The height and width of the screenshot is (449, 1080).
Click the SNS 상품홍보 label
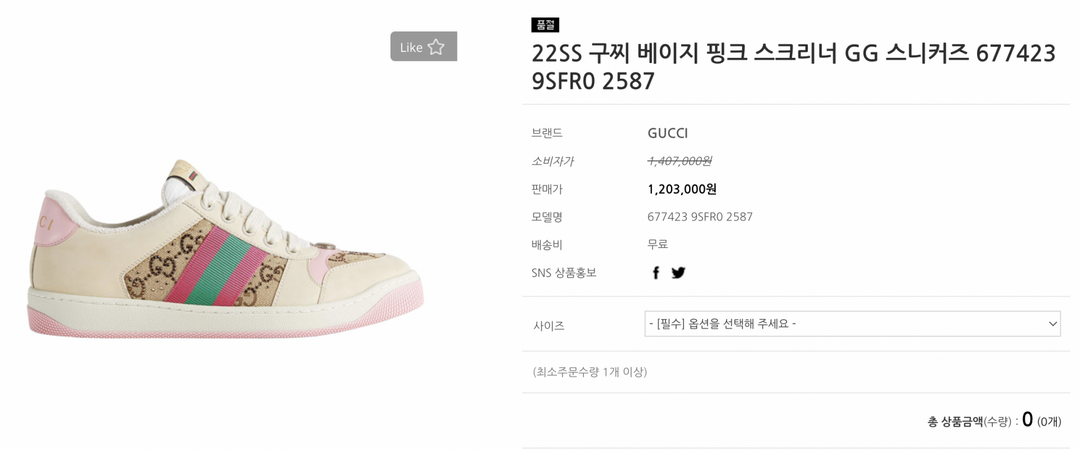[564, 273]
